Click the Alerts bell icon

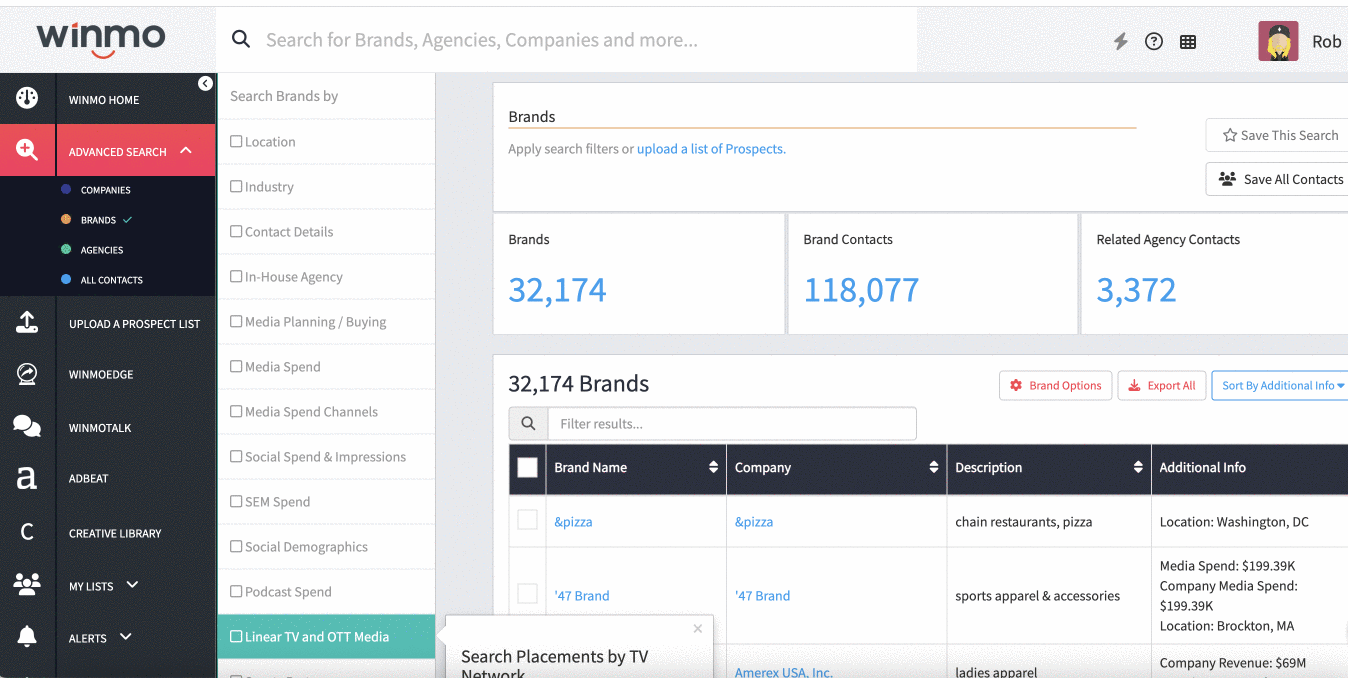(27, 637)
